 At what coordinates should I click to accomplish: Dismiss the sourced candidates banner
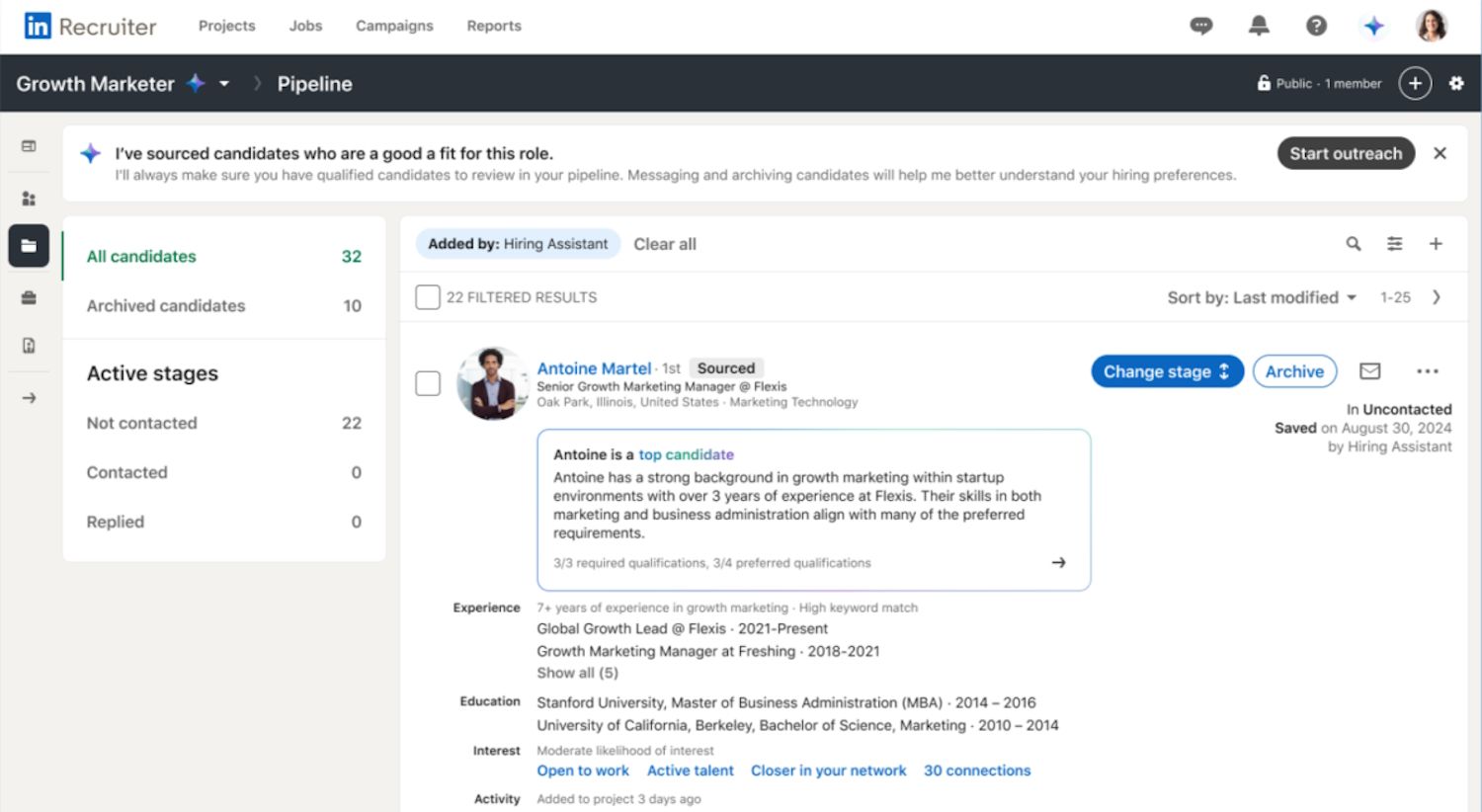[1440, 153]
